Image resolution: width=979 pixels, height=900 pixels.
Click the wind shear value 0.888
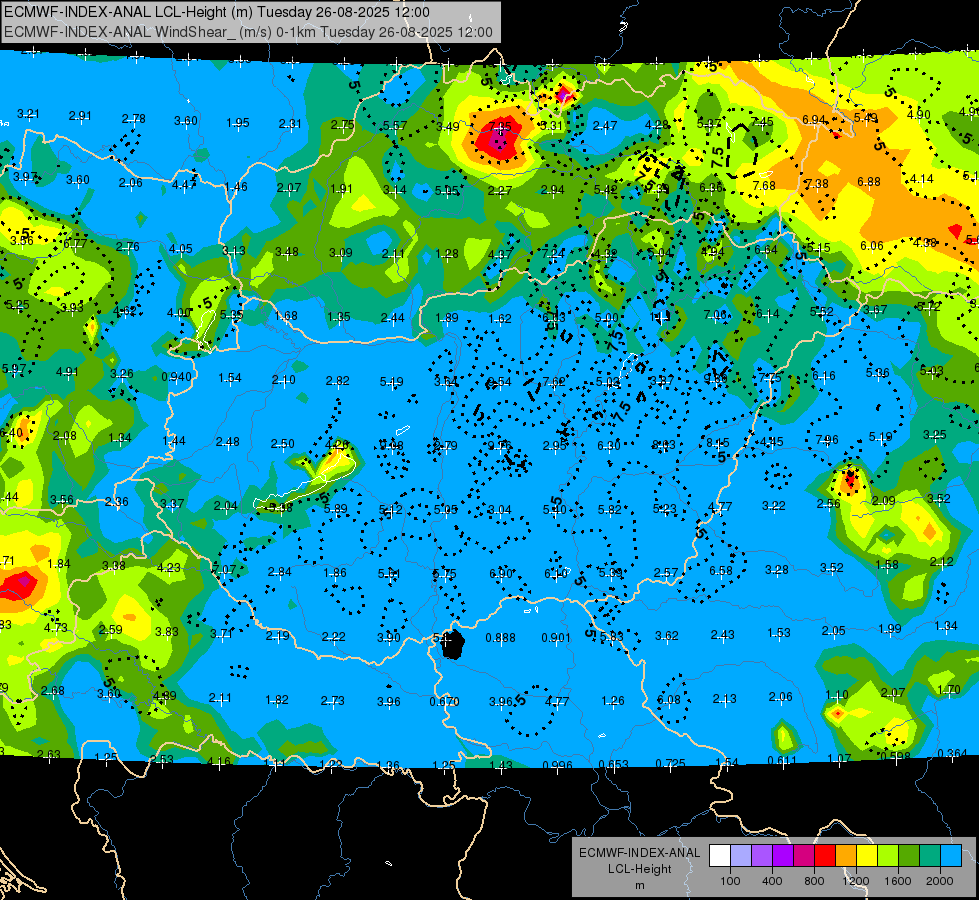click(x=501, y=637)
